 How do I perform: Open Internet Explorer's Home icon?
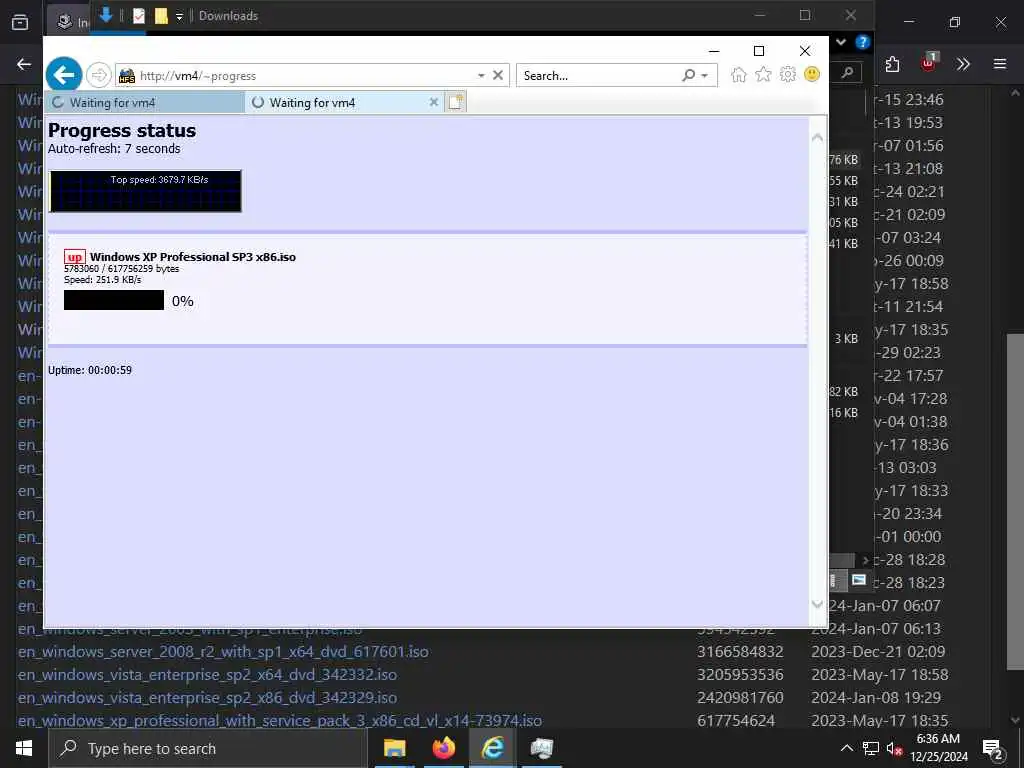point(739,74)
